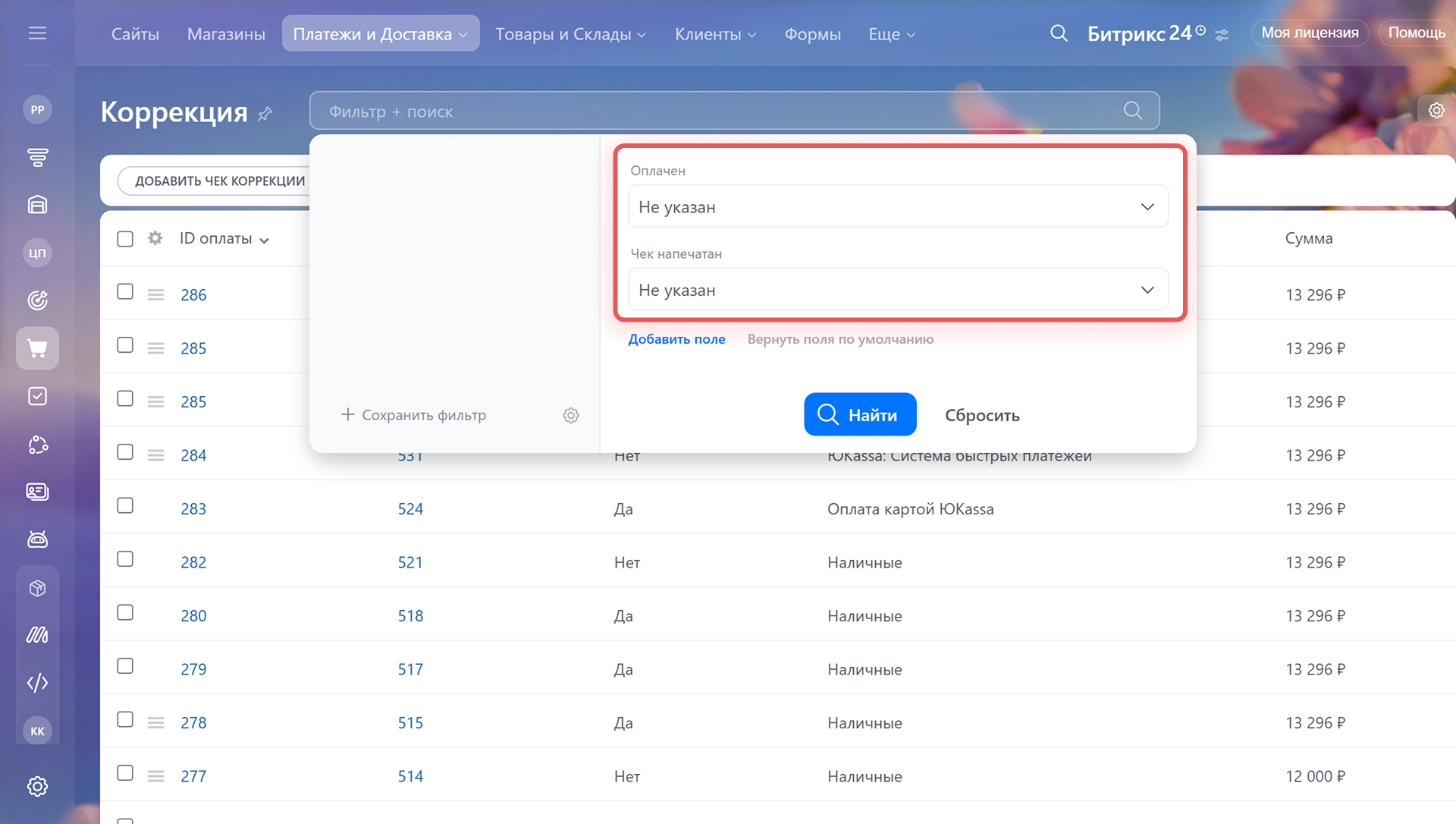This screenshot has height=824, width=1456.
Task: Click the hamburger menu icon
Action: pos(37,33)
